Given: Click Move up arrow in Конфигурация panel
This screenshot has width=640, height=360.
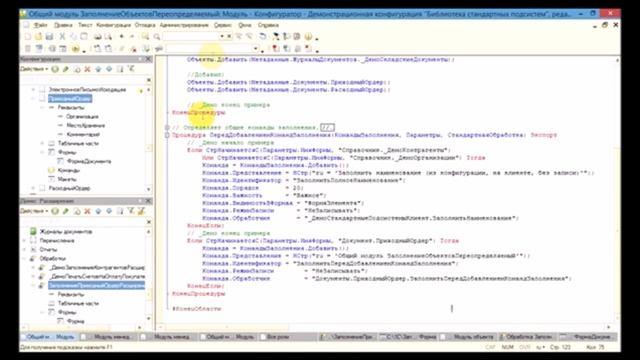Looking at the screenshot, I should coord(98,69).
